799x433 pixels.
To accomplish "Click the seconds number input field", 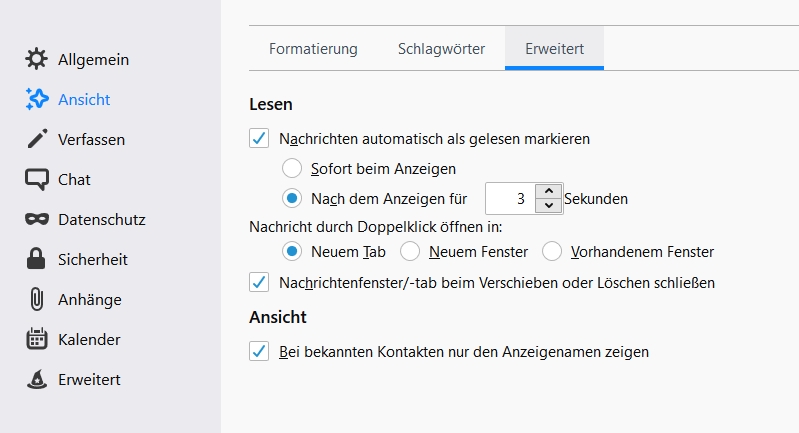I will (510, 198).
